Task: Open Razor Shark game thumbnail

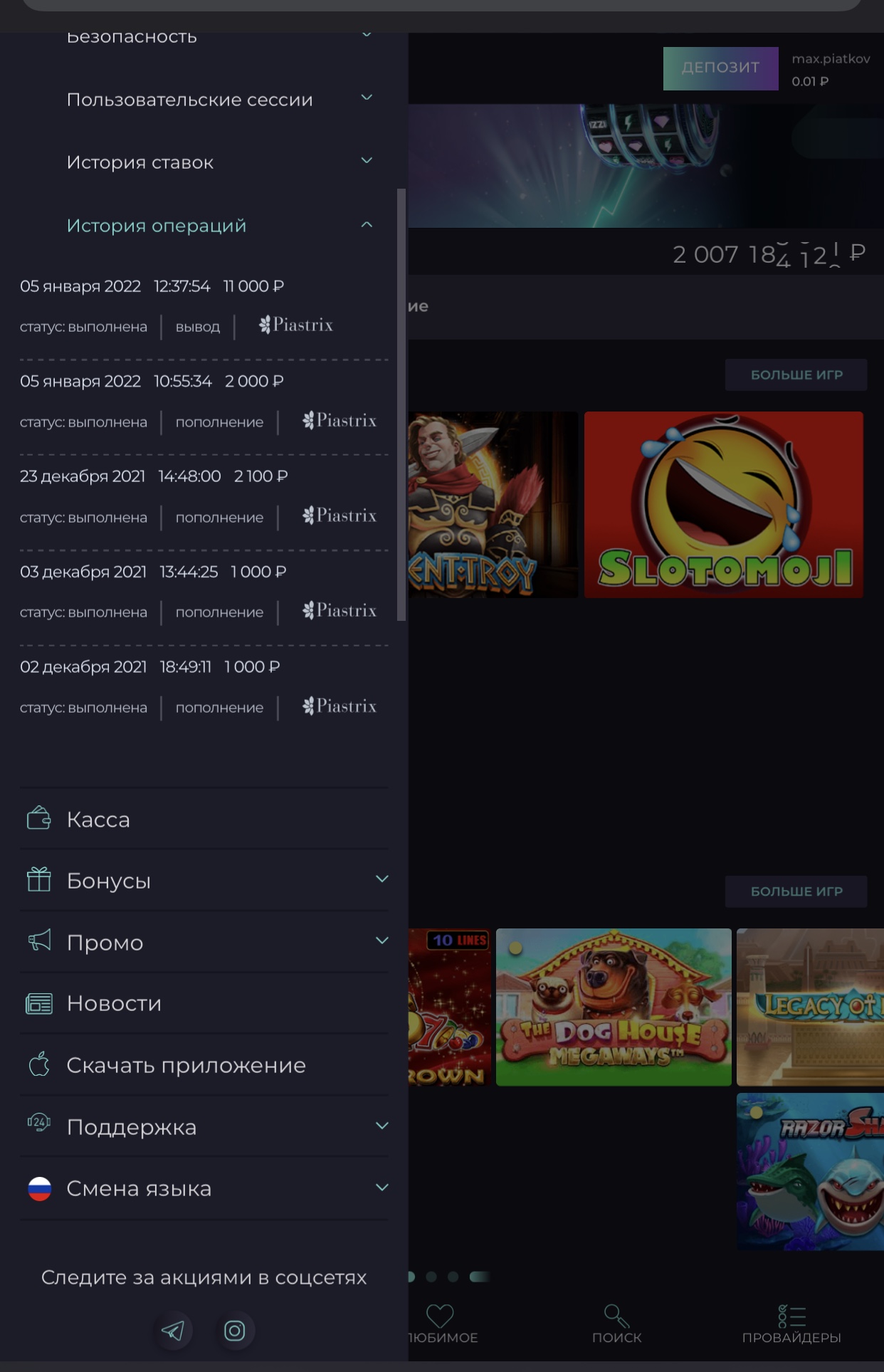Action: 810,1171
